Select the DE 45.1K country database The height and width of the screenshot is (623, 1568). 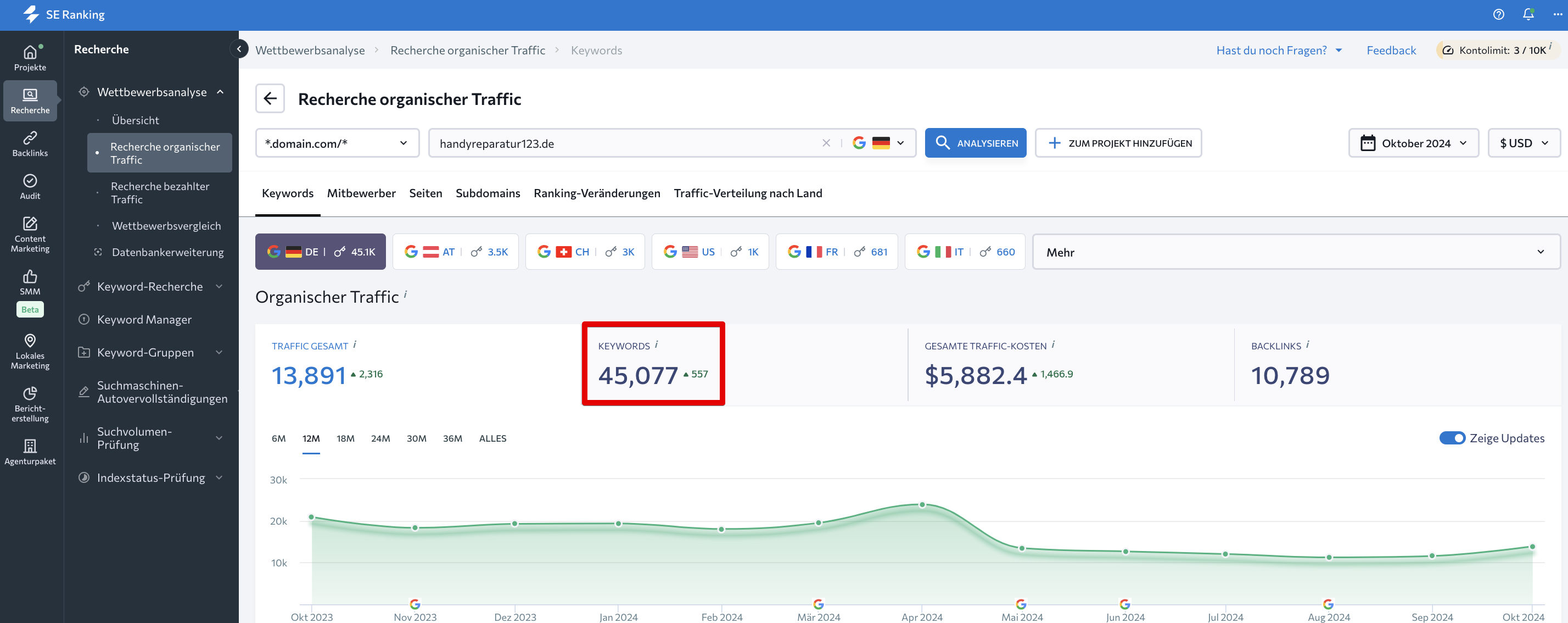click(320, 252)
